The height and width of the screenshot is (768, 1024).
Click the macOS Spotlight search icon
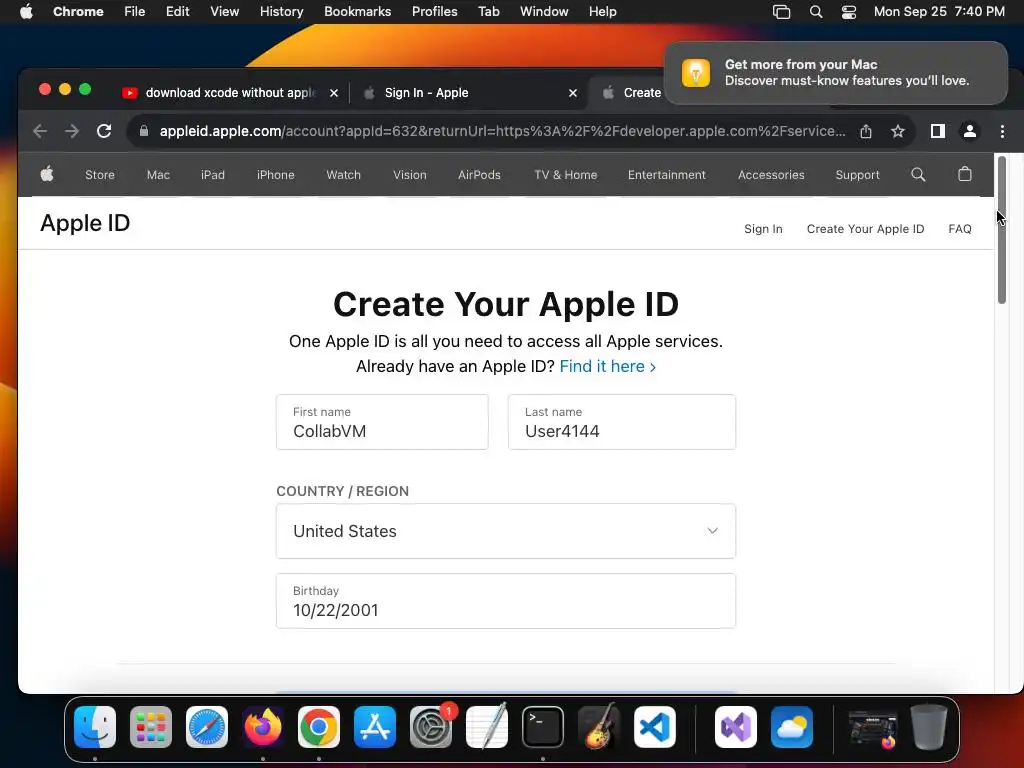pos(816,12)
